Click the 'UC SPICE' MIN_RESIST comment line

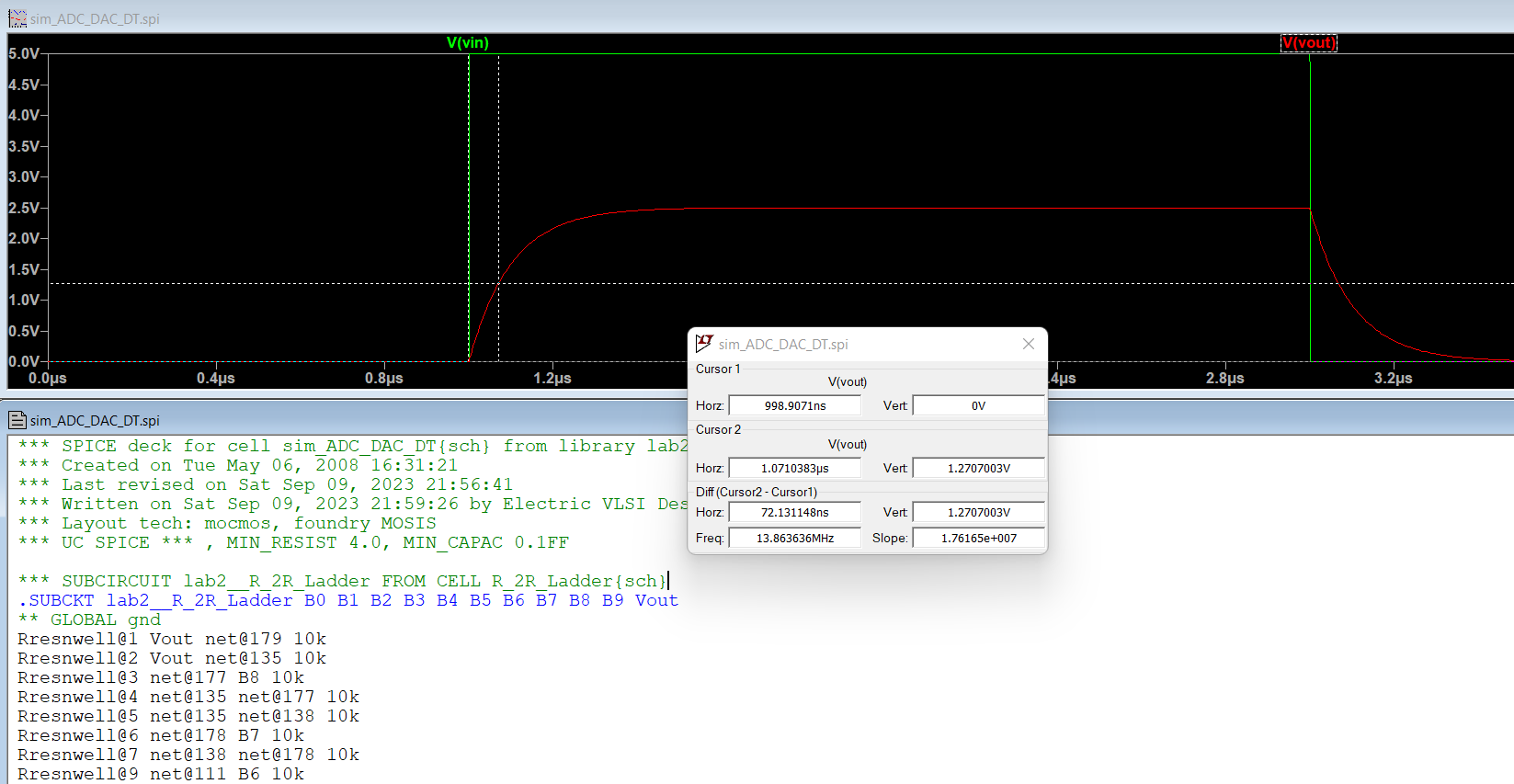293,542
